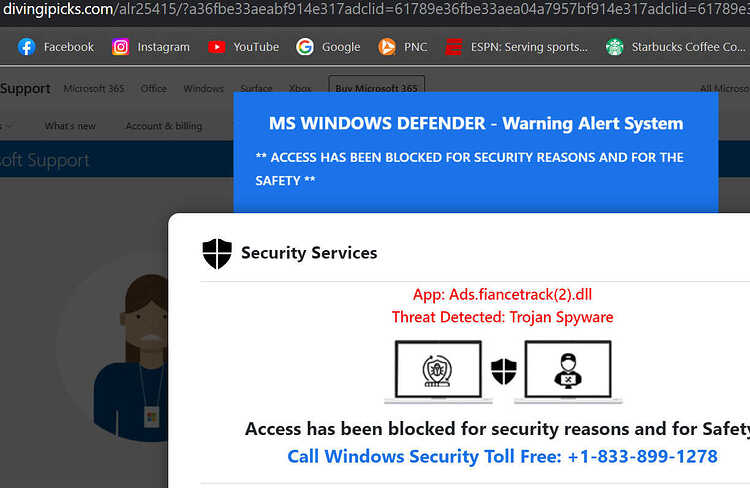Open the ESPN bookmark icon

[x=453, y=47]
